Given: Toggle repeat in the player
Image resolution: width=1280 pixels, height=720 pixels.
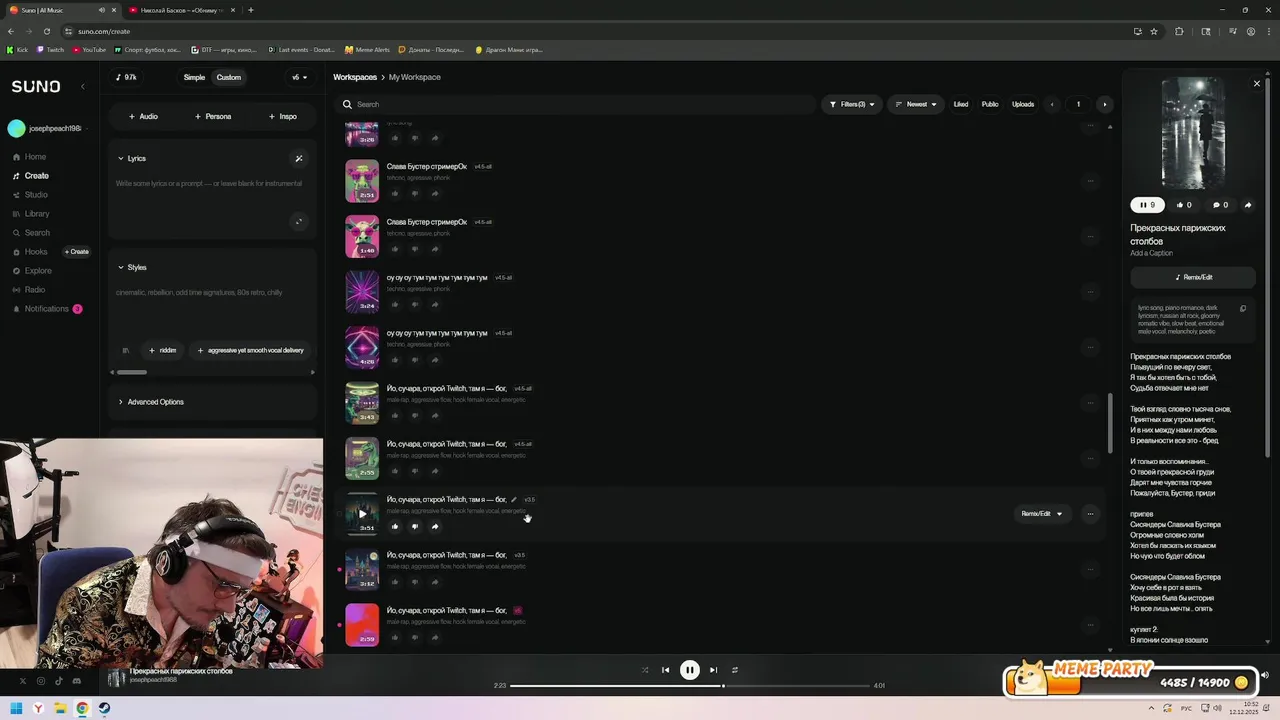Looking at the screenshot, I should 735,670.
